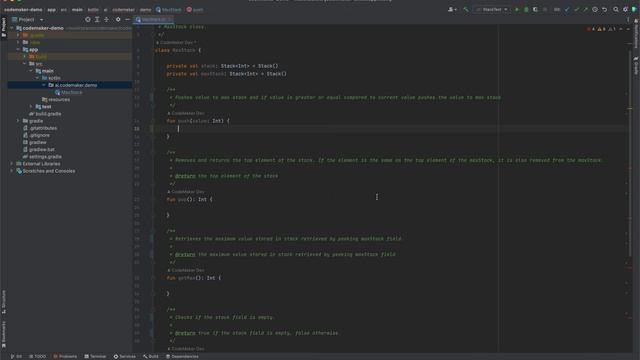Image resolution: width=640 pixels, height=360 pixels.
Task: Click the Git push arrow icon
Action: point(585,9)
